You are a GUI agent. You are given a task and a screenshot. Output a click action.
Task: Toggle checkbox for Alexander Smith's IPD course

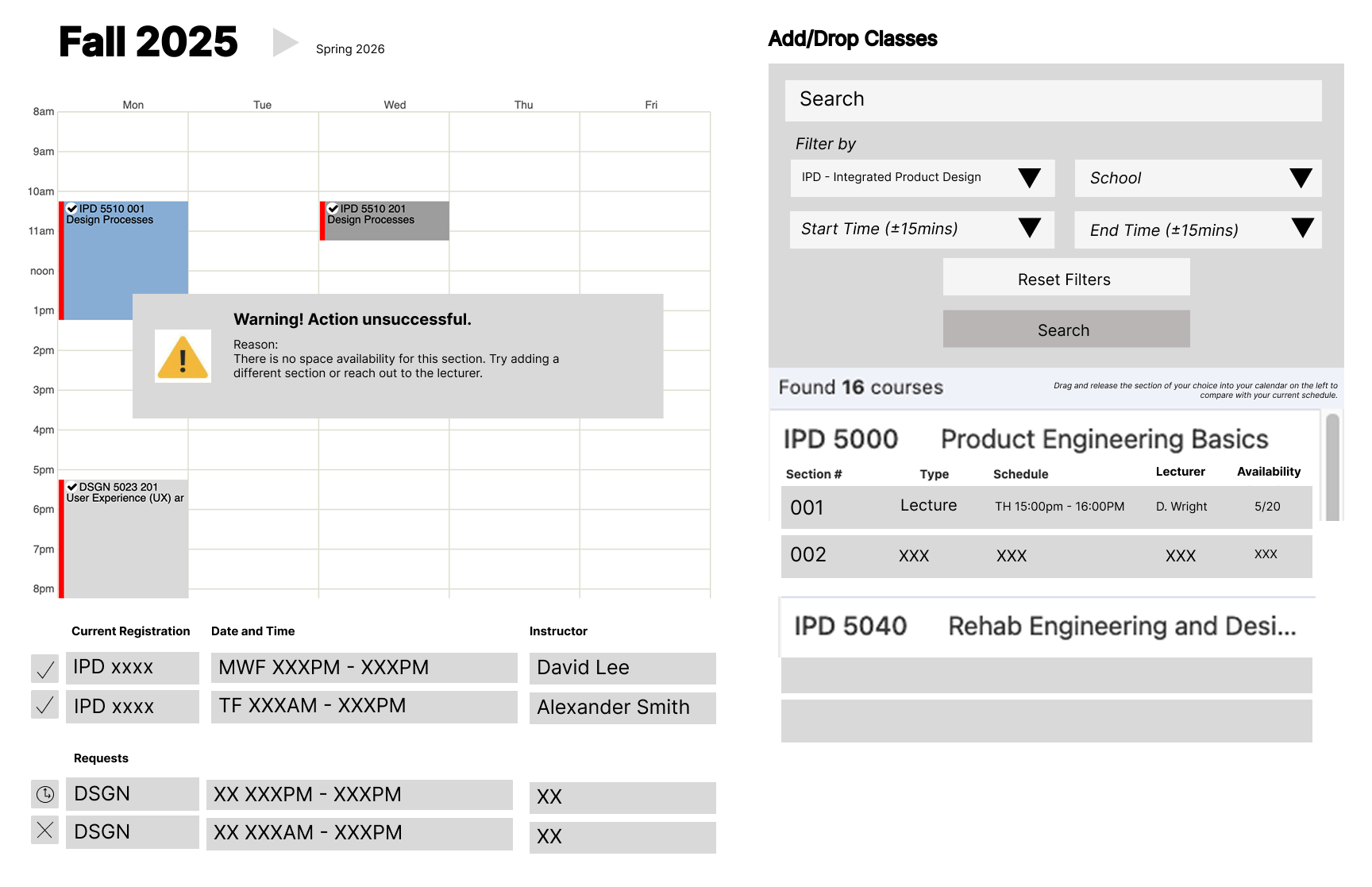pyautogui.click(x=45, y=705)
